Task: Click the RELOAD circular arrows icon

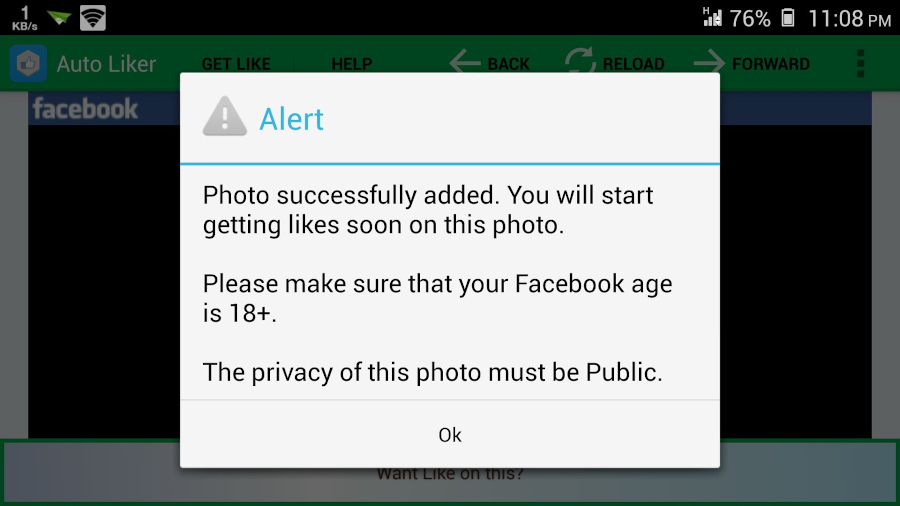Action: click(x=580, y=61)
